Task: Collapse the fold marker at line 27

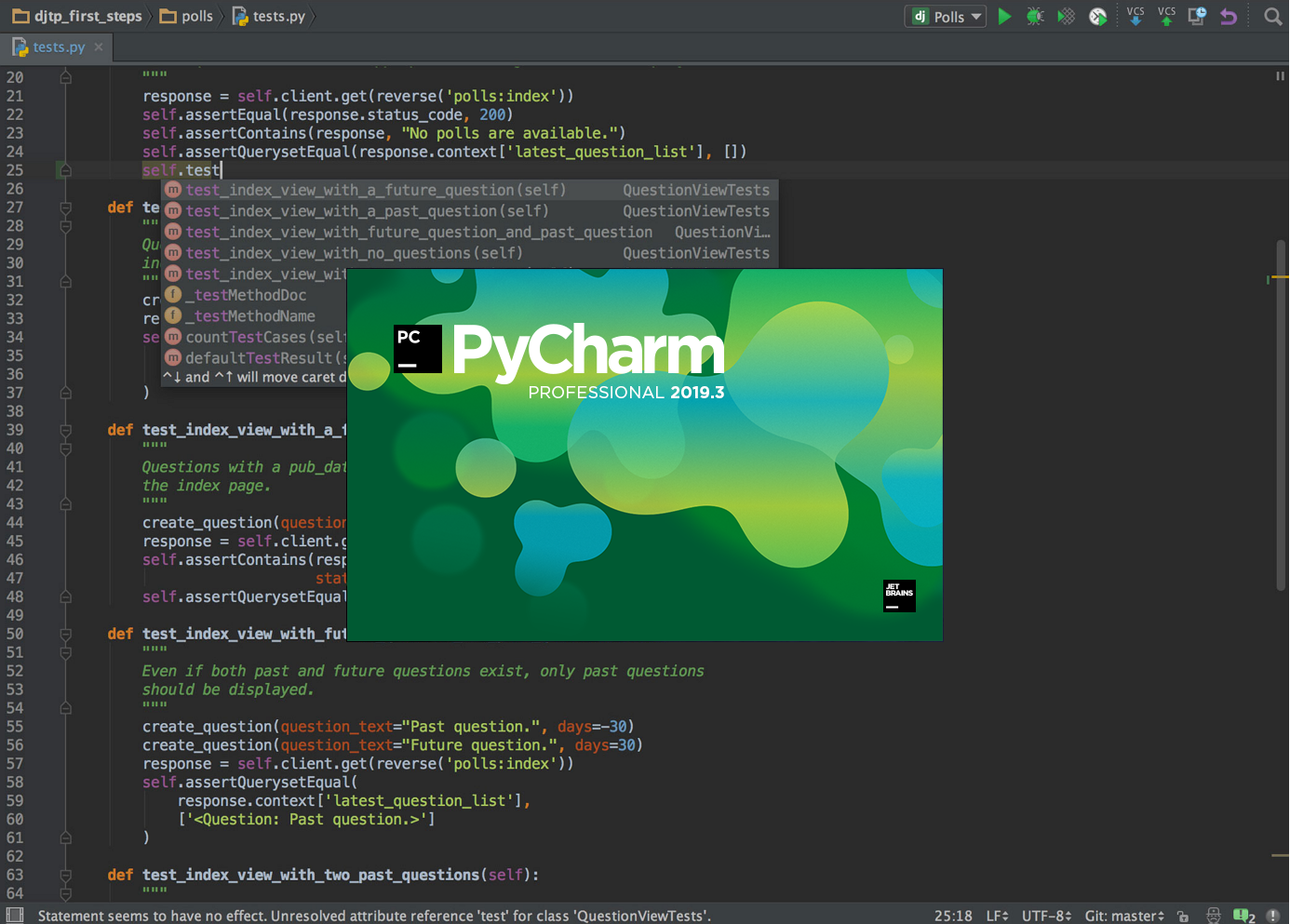Action: pyautogui.click(x=65, y=208)
